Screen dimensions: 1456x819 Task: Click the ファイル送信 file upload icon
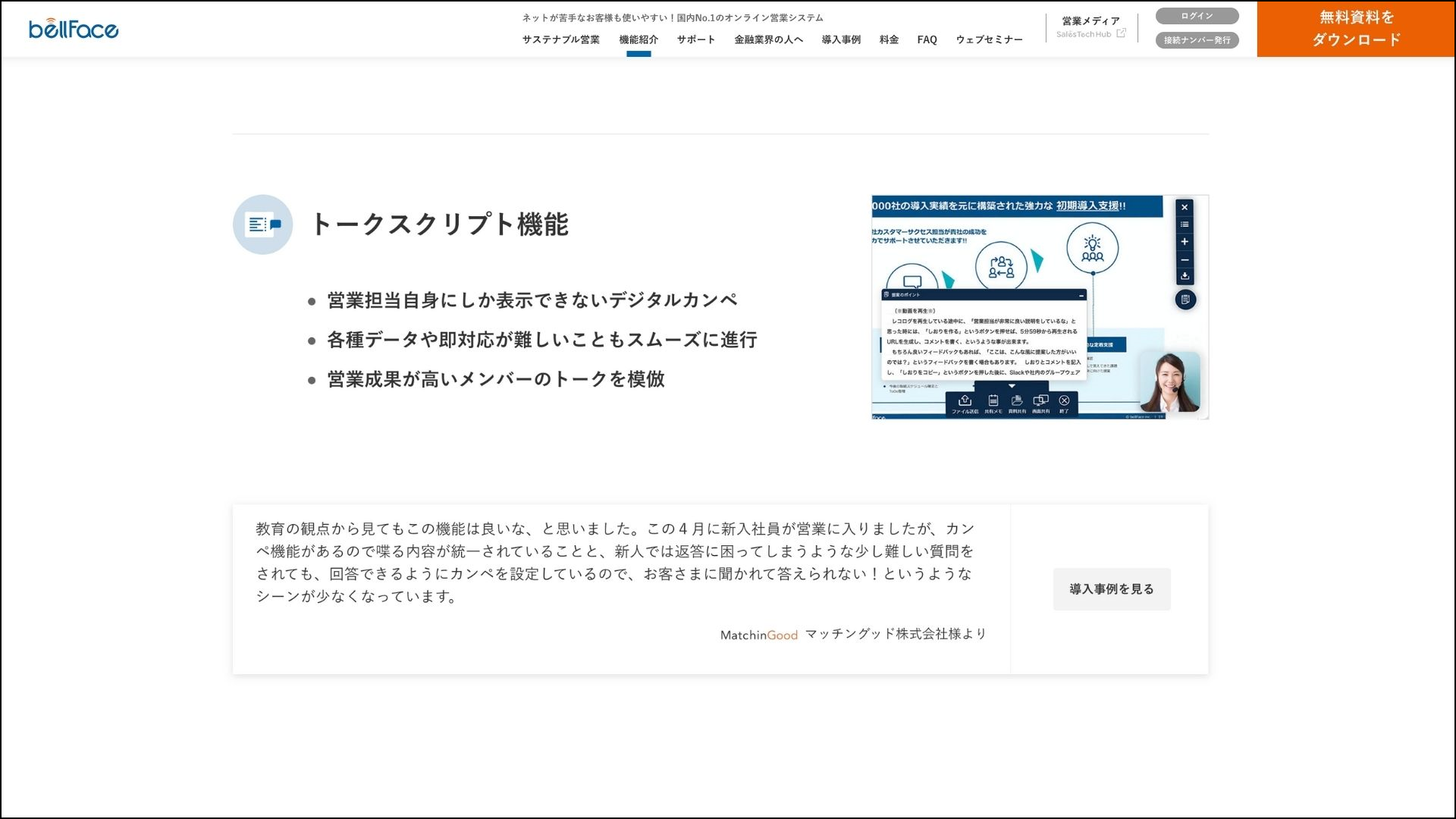tap(965, 400)
